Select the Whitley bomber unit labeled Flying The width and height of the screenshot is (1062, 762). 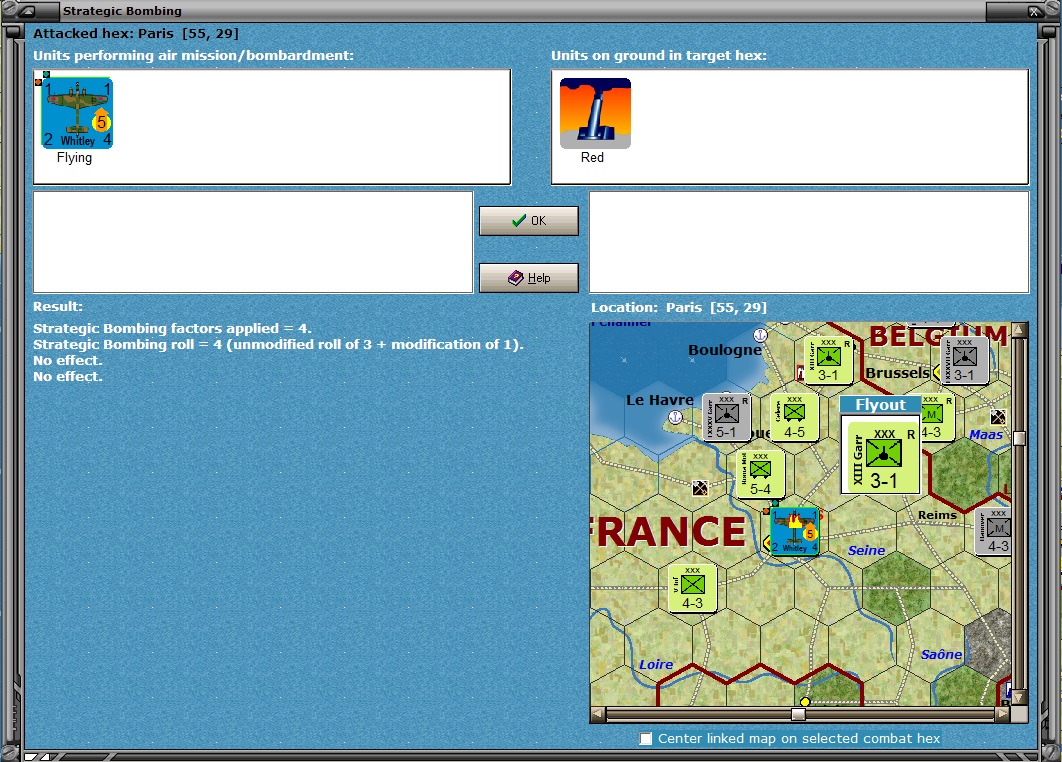(x=77, y=112)
